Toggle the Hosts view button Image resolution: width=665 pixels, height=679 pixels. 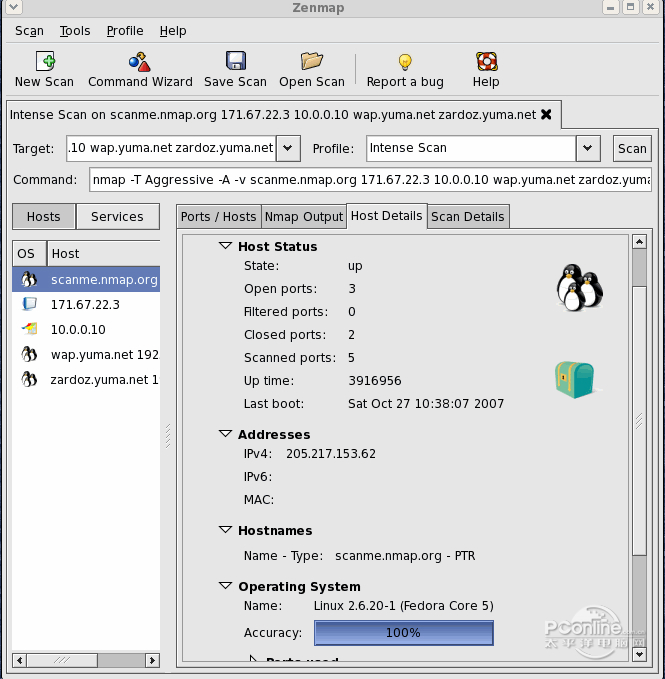(44, 217)
